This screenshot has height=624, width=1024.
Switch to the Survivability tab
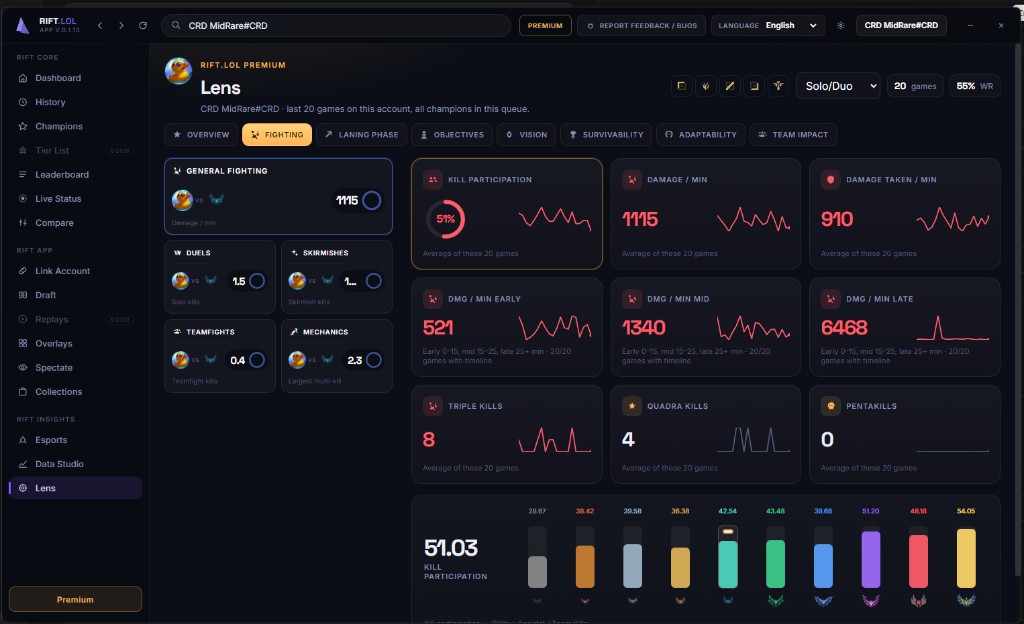tap(606, 134)
